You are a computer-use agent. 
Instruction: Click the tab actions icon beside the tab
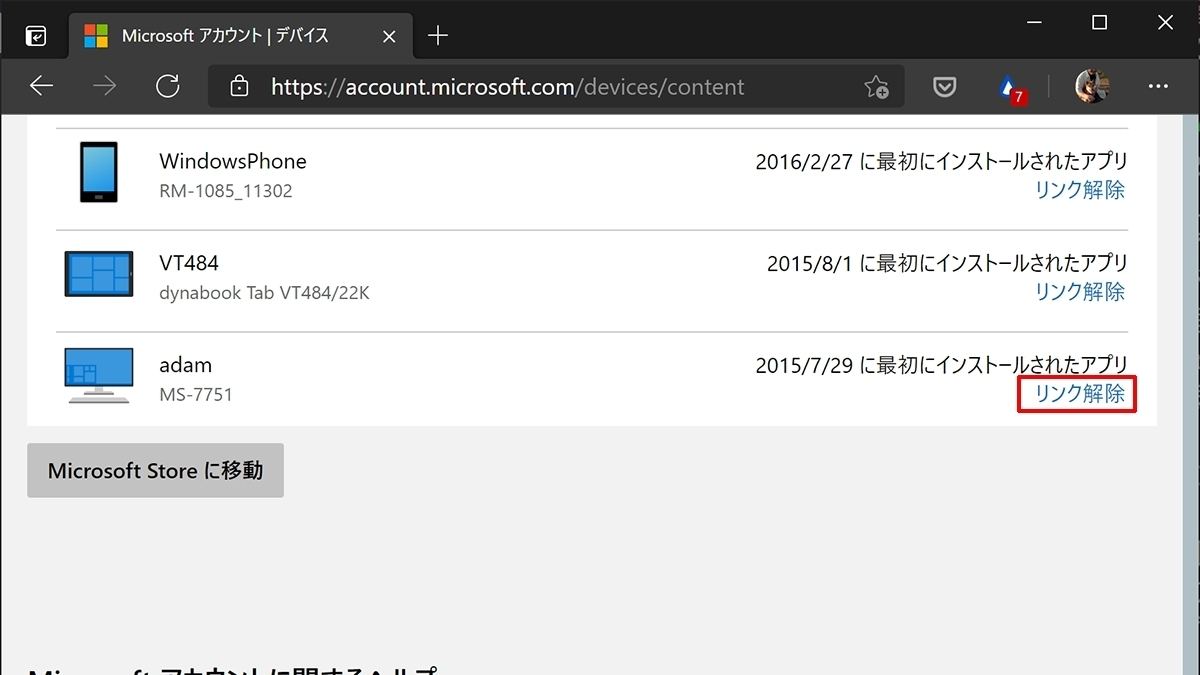pyautogui.click(x=36, y=36)
